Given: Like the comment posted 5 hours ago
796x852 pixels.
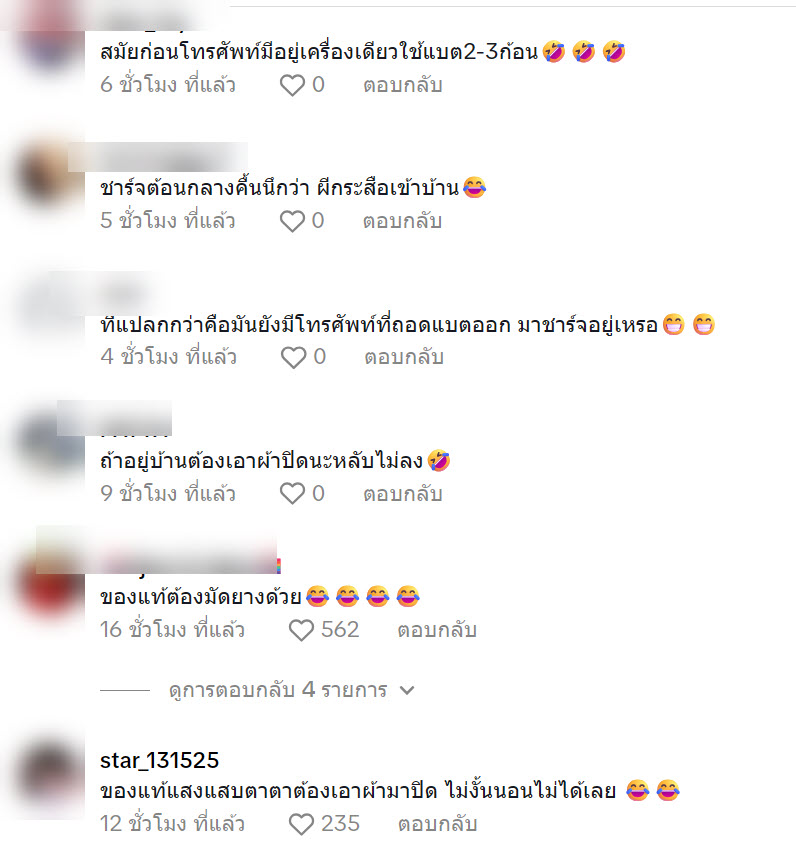Looking at the screenshot, I should click(x=292, y=221).
